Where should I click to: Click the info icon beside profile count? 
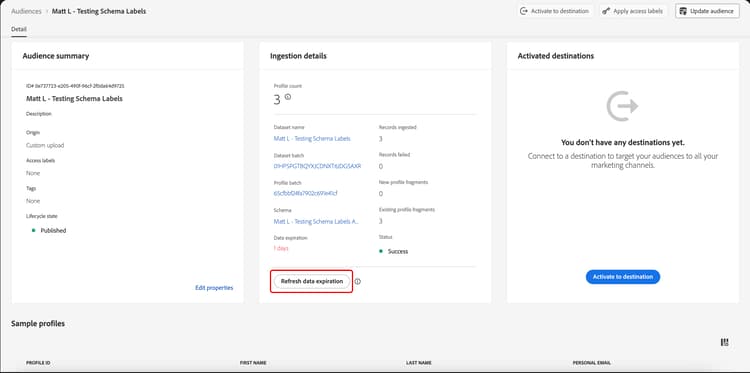287,97
